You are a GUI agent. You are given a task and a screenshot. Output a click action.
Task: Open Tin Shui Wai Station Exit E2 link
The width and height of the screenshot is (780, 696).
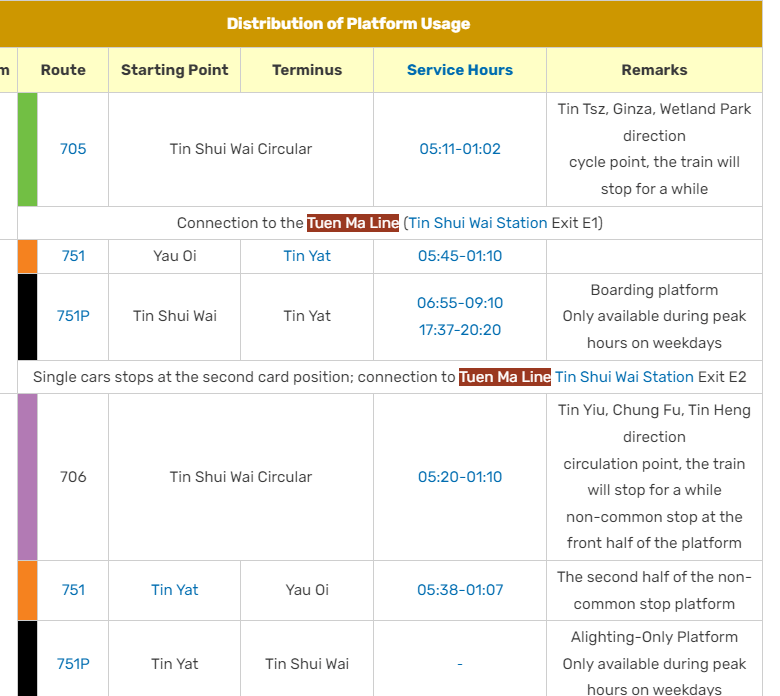[624, 377]
